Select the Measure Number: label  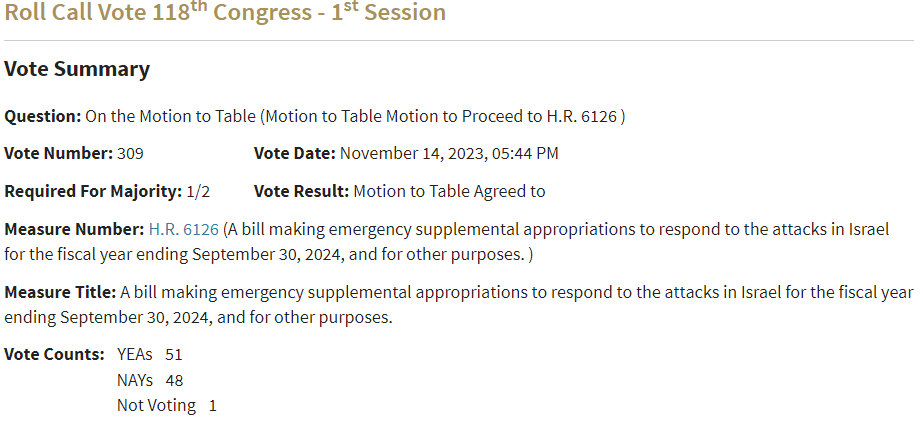pyautogui.click(x=74, y=229)
